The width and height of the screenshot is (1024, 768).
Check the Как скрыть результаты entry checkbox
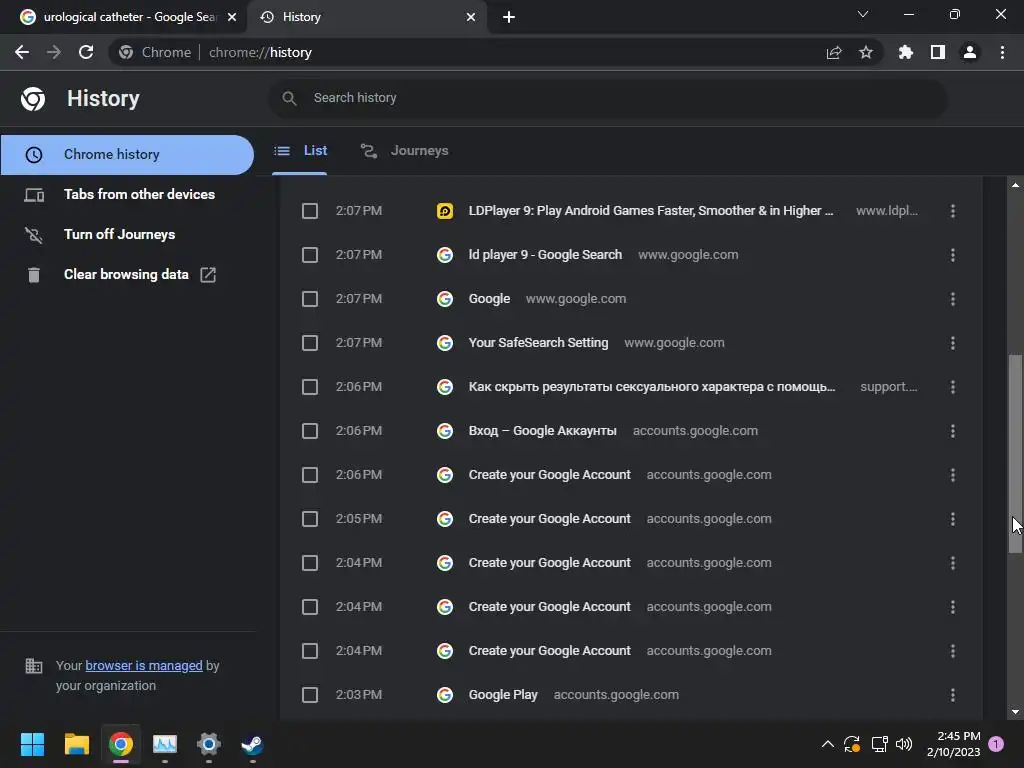pos(310,387)
